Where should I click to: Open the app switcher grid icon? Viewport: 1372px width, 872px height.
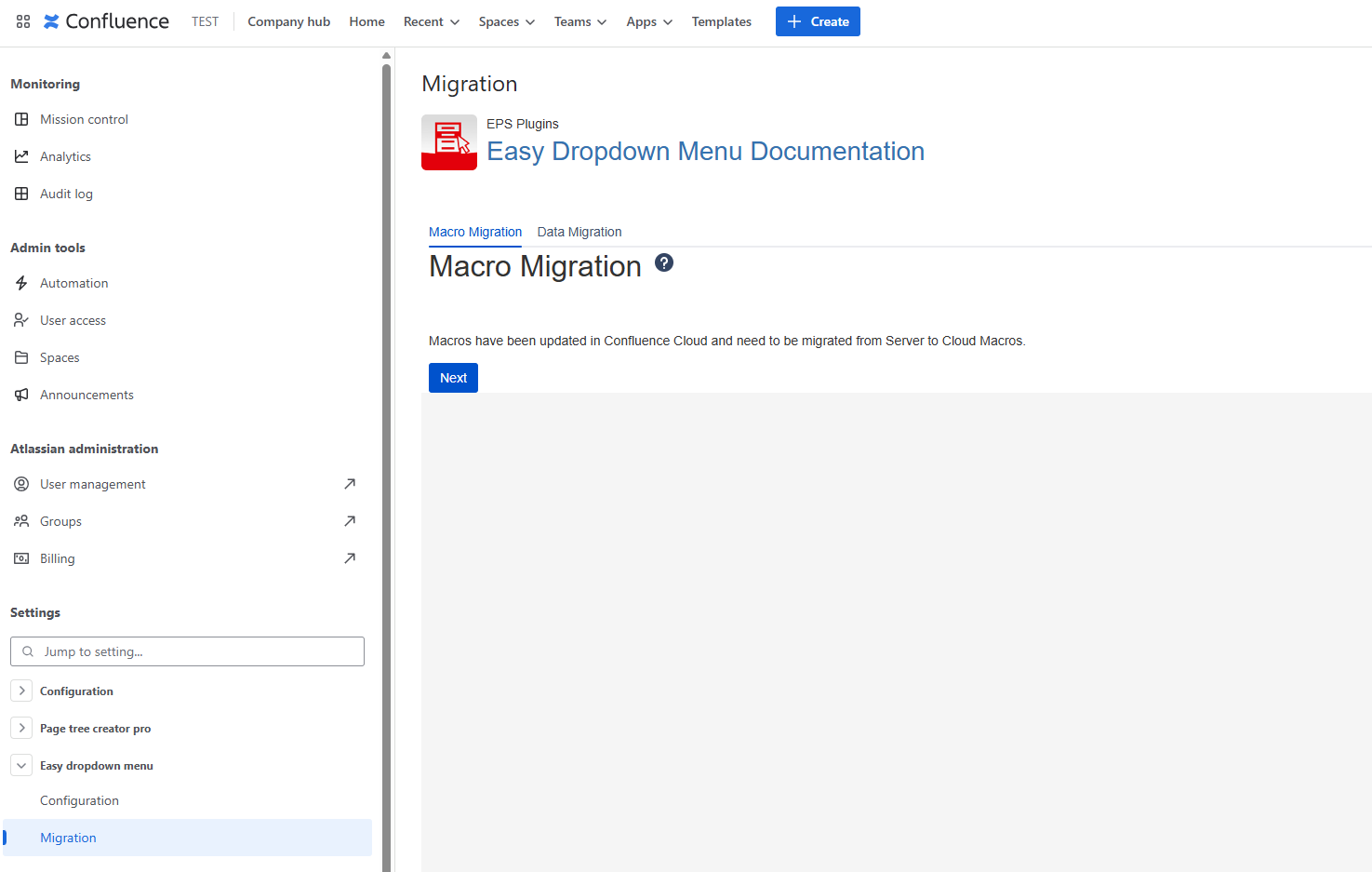[23, 21]
